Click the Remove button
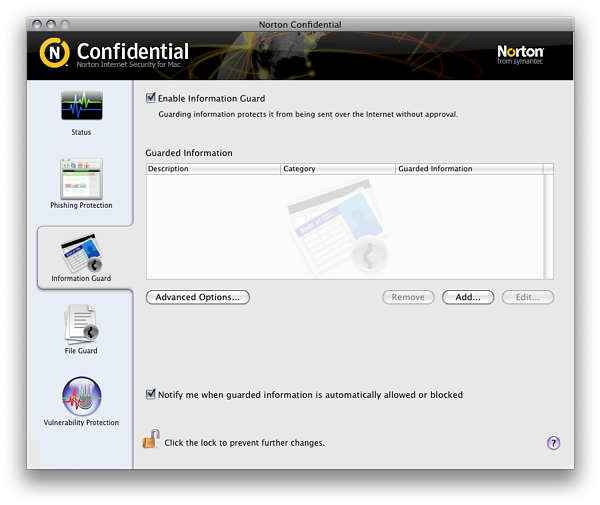The height and width of the screenshot is (505, 600). [x=408, y=297]
